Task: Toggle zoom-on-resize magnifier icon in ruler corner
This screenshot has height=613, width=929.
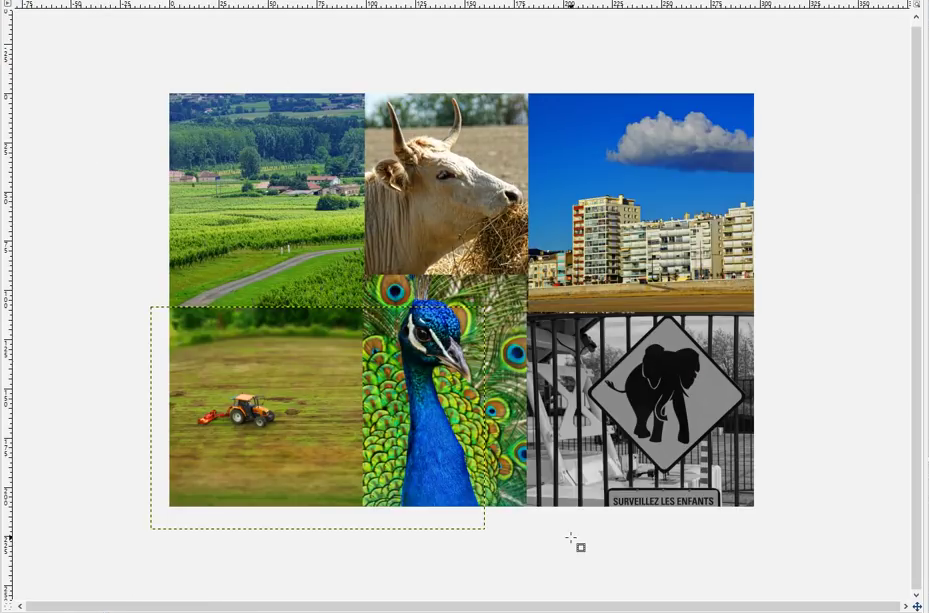Action: click(x=917, y=5)
